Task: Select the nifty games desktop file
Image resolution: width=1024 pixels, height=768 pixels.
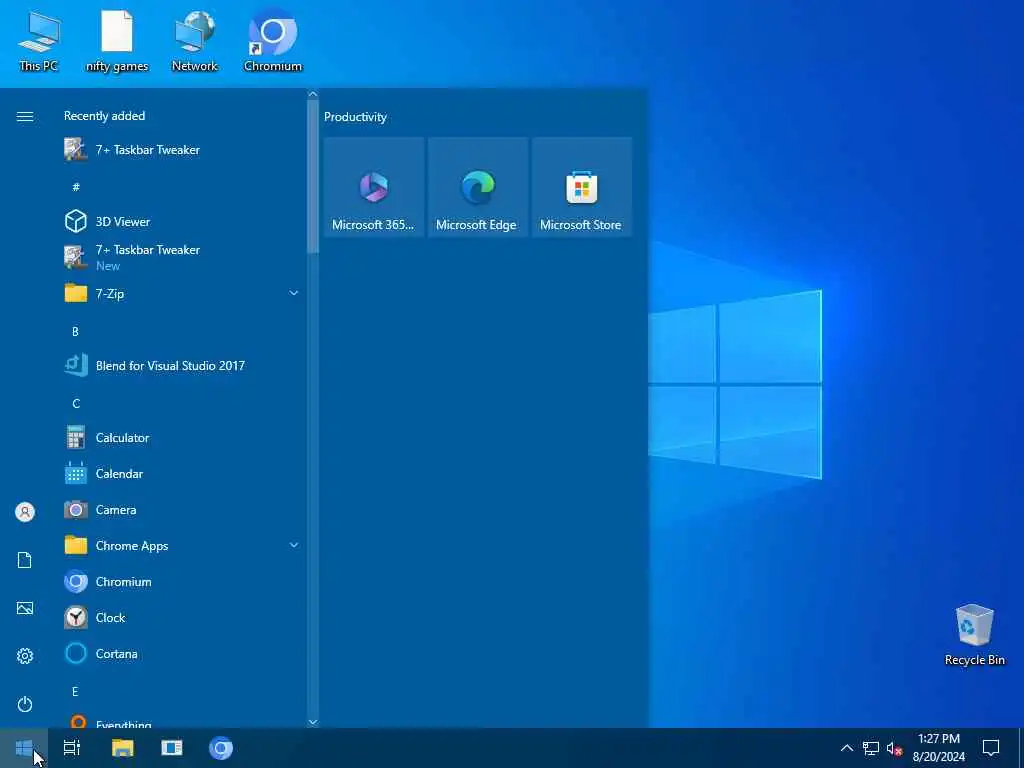Action: [x=117, y=41]
